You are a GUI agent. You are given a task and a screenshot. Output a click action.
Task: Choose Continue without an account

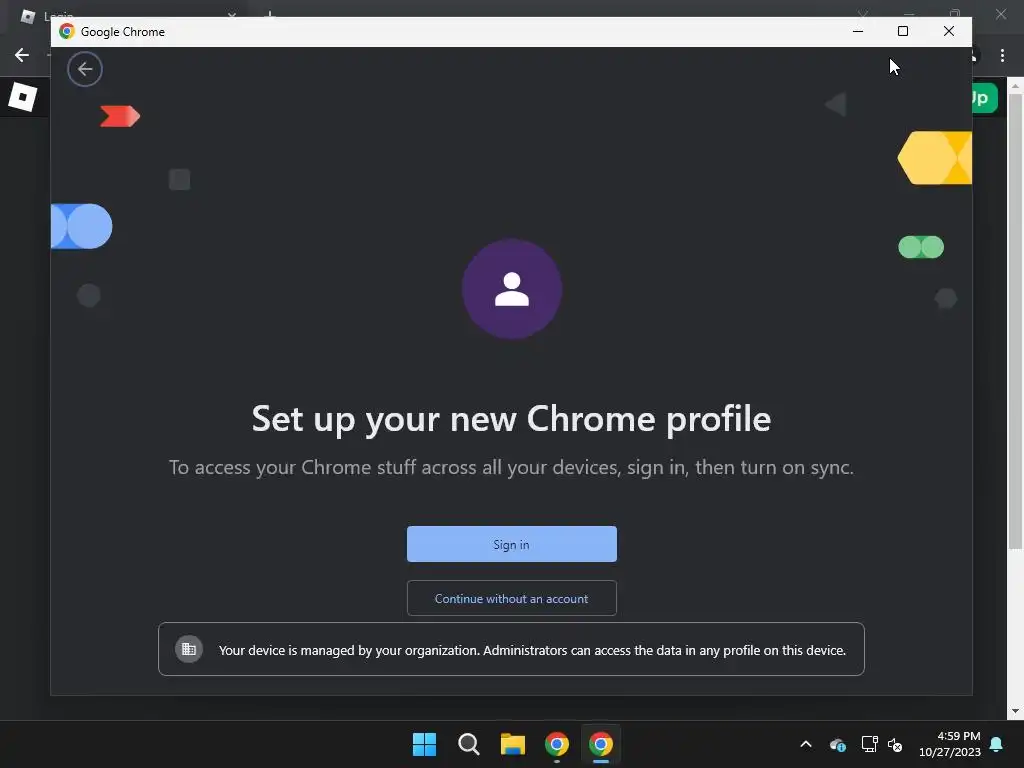click(511, 598)
